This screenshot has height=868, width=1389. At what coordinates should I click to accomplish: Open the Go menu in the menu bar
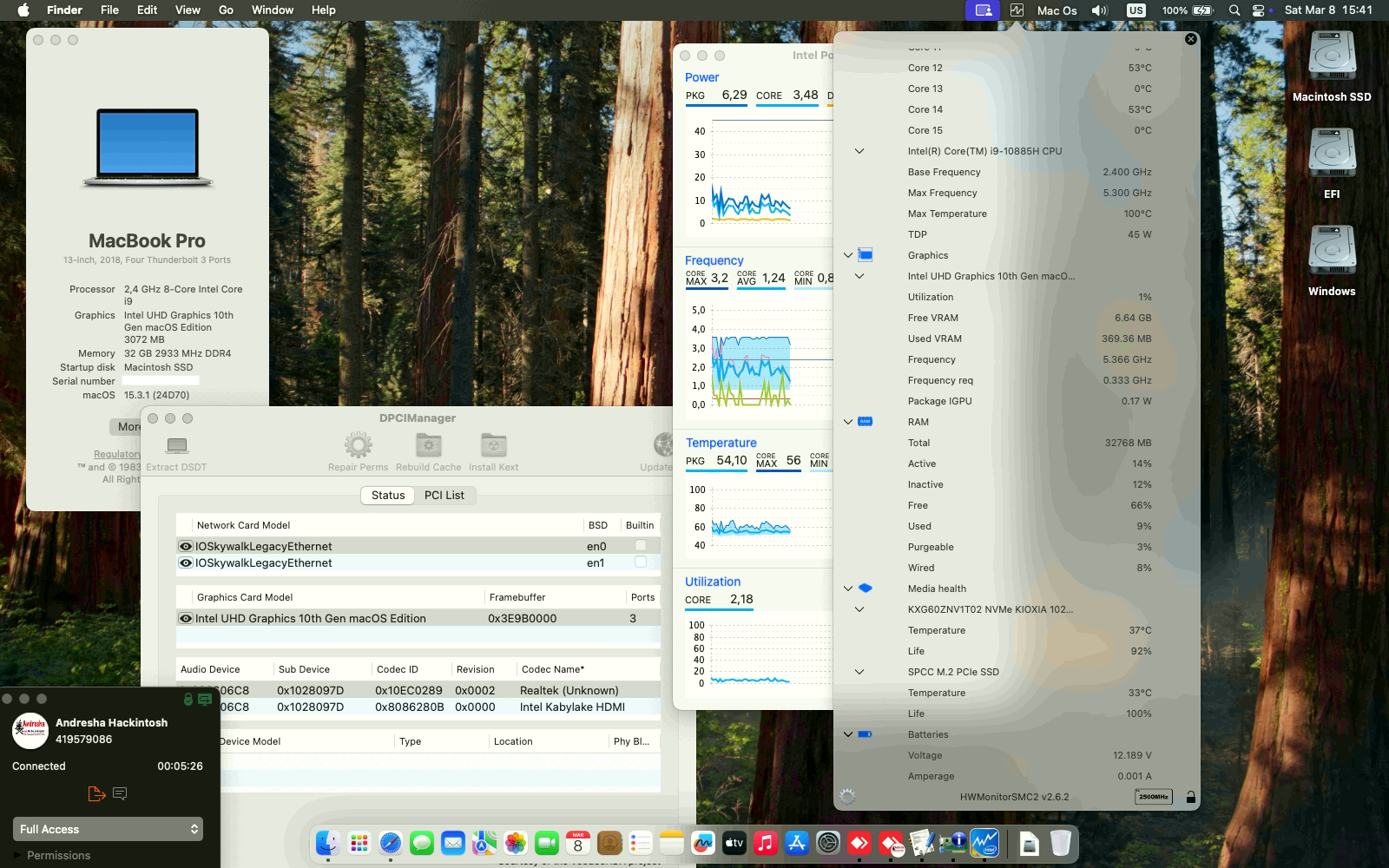point(224,10)
